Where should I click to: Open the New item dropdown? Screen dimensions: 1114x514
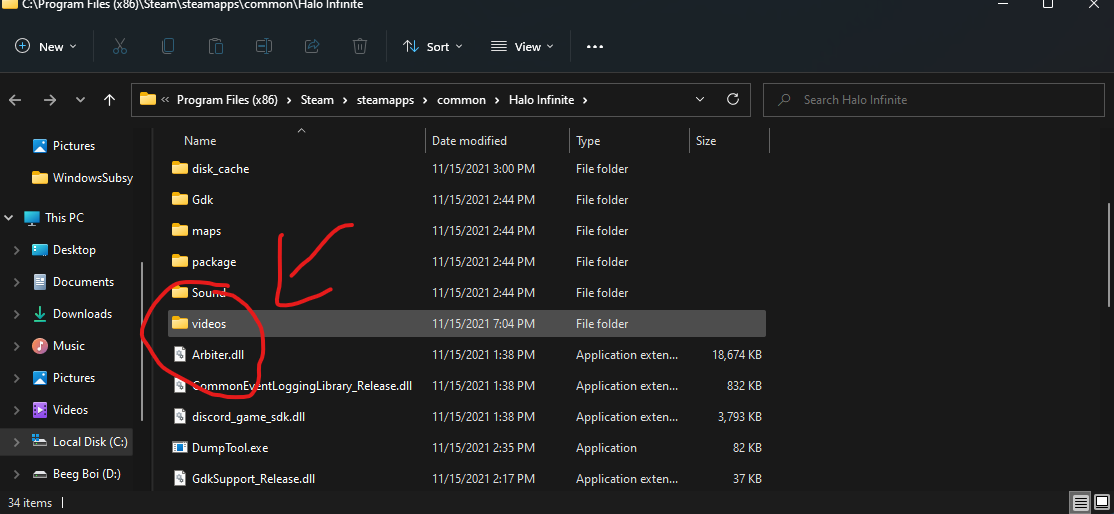coord(46,46)
